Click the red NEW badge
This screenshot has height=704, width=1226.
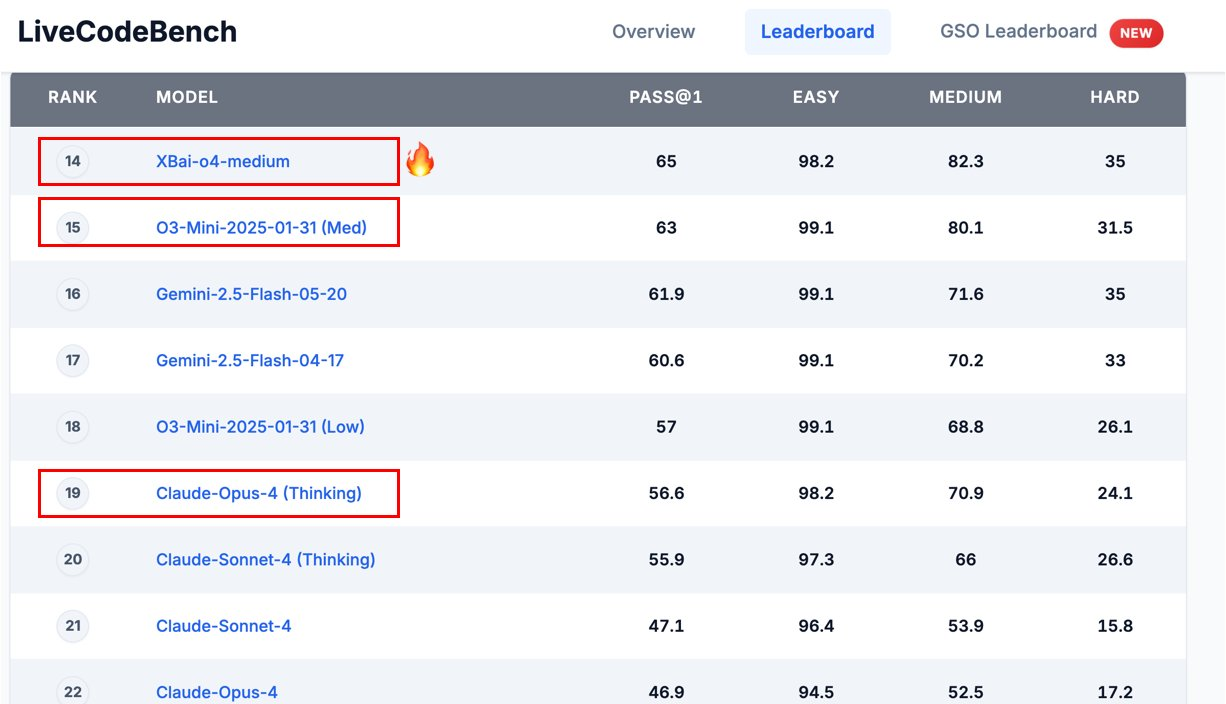[1136, 32]
